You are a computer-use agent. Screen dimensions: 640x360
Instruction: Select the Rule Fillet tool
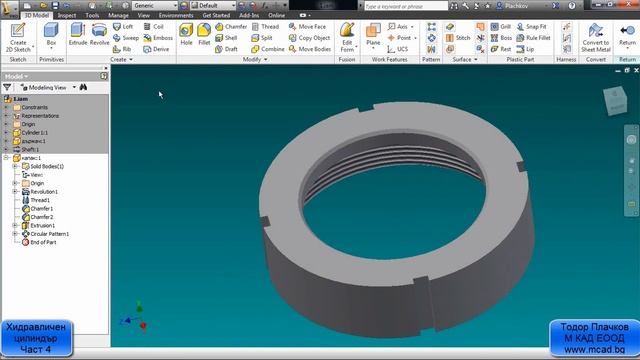[x=533, y=38]
